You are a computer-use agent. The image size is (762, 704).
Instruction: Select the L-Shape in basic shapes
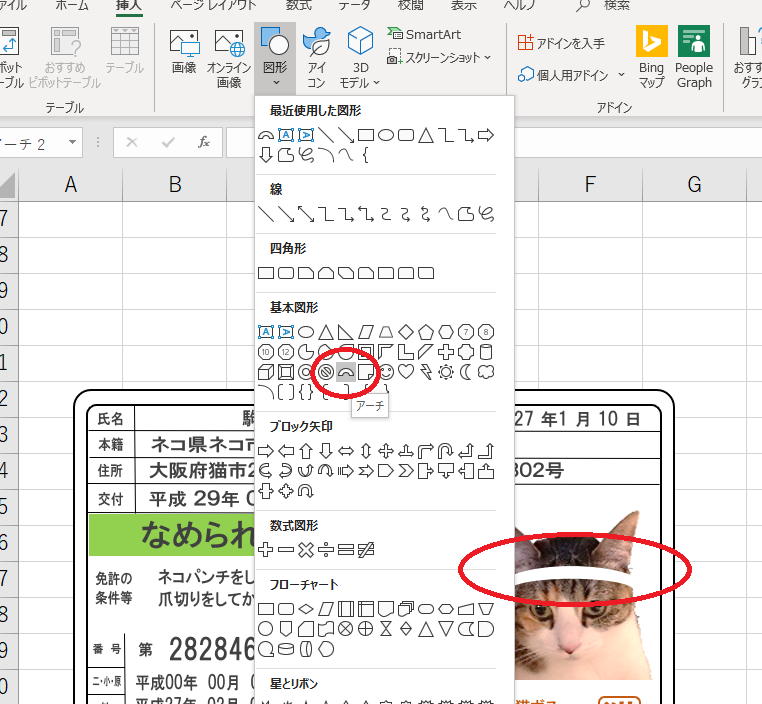point(406,352)
